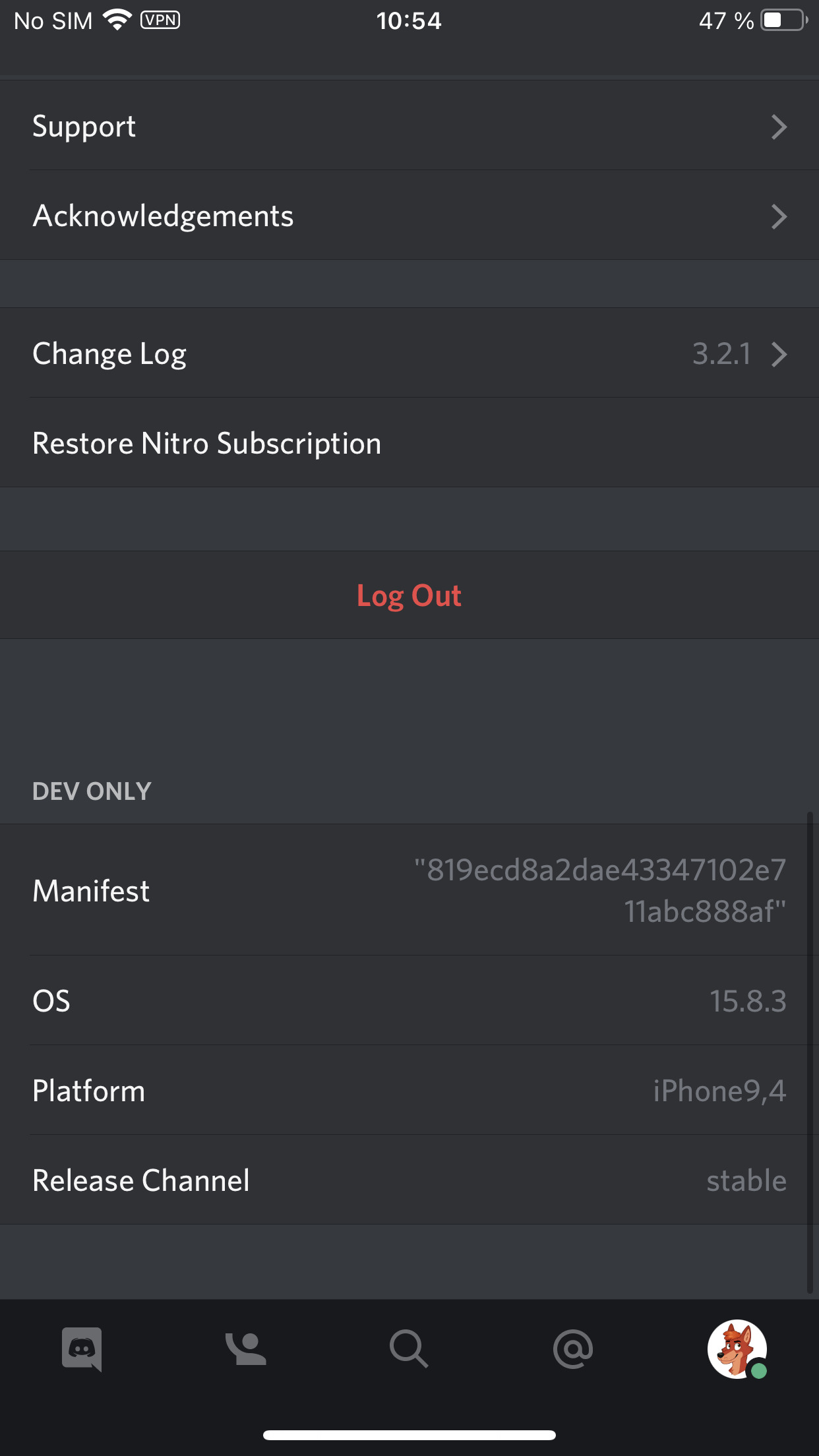Tap the Search magnifier icon

coord(409,1349)
